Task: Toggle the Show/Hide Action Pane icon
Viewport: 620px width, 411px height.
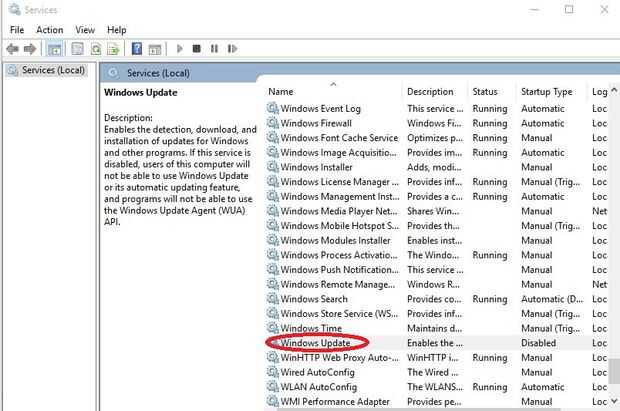Action: (x=155, y=49)
